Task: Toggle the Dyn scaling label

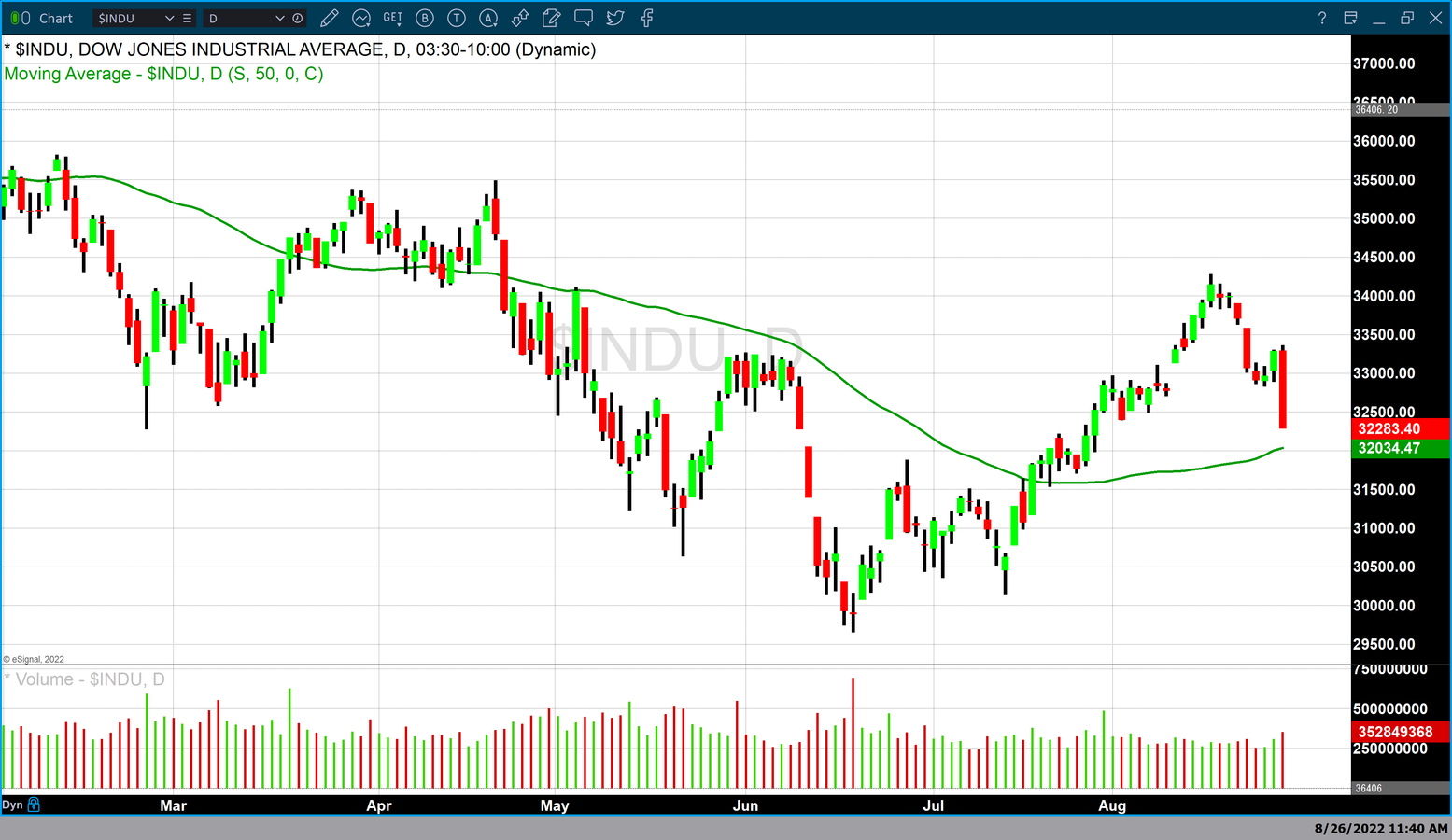Action: [12, 805]
